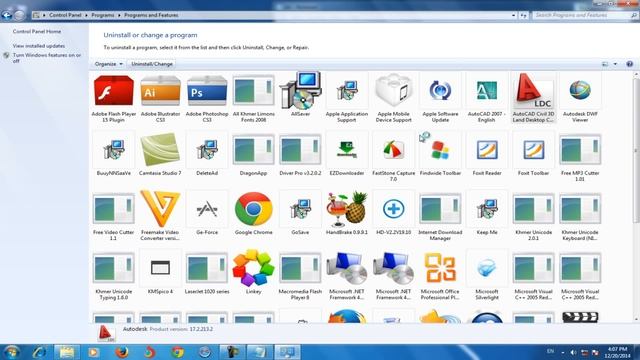Select Free MP3 Cutter 1.01 icon

click(580, 150)
